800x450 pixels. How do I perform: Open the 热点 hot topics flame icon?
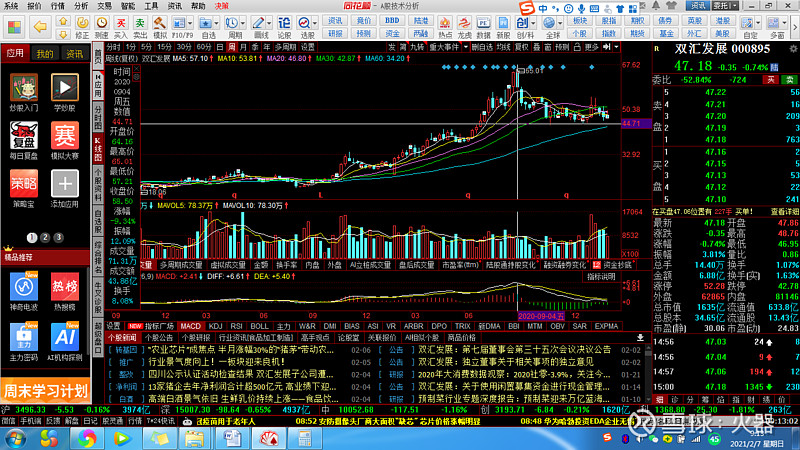pos(445,27)
